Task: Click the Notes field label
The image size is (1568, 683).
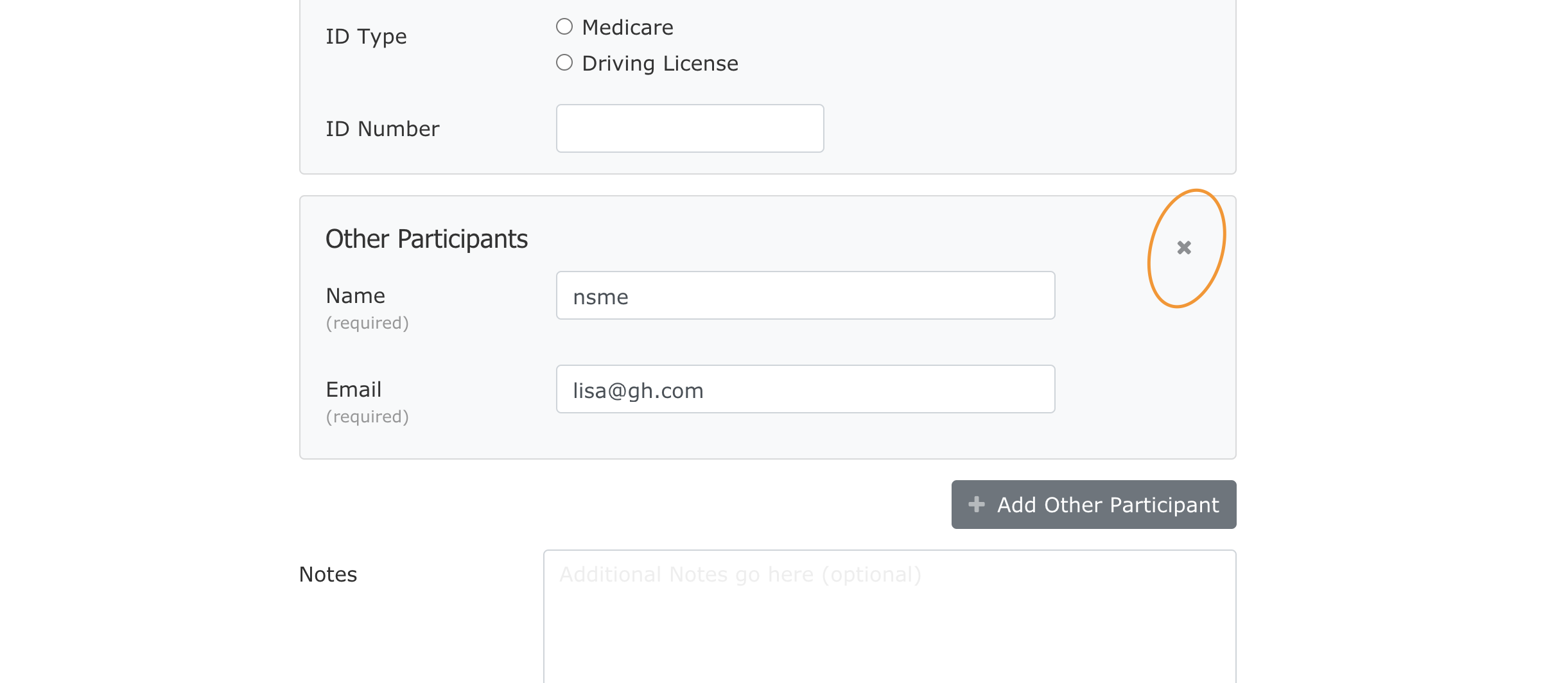Action: coord(328,575)
